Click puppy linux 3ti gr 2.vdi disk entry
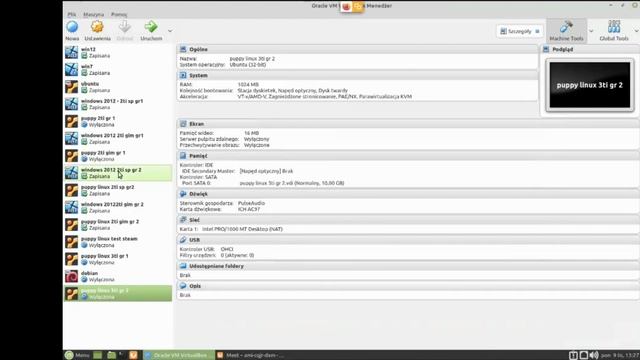 tap(292, 183)
